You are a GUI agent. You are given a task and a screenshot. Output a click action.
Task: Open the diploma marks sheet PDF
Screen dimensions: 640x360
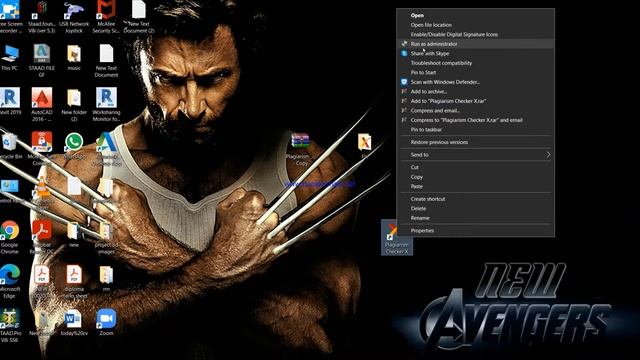tap(74, 282)
